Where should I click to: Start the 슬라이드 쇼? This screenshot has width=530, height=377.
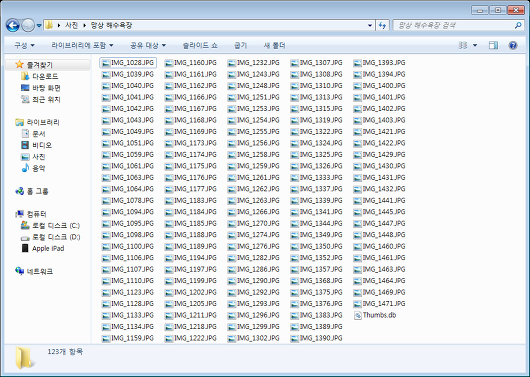(x=200, y=45)
